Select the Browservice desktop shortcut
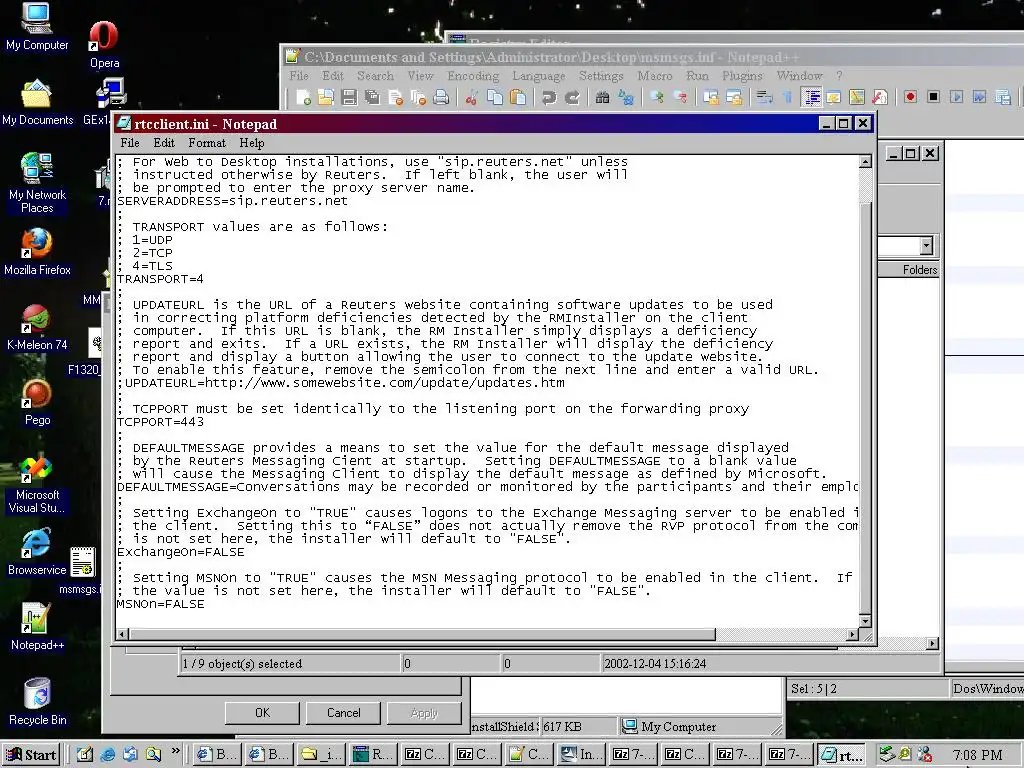The height and width of the screenshot is (768, 1024). (x=37, y=552)
